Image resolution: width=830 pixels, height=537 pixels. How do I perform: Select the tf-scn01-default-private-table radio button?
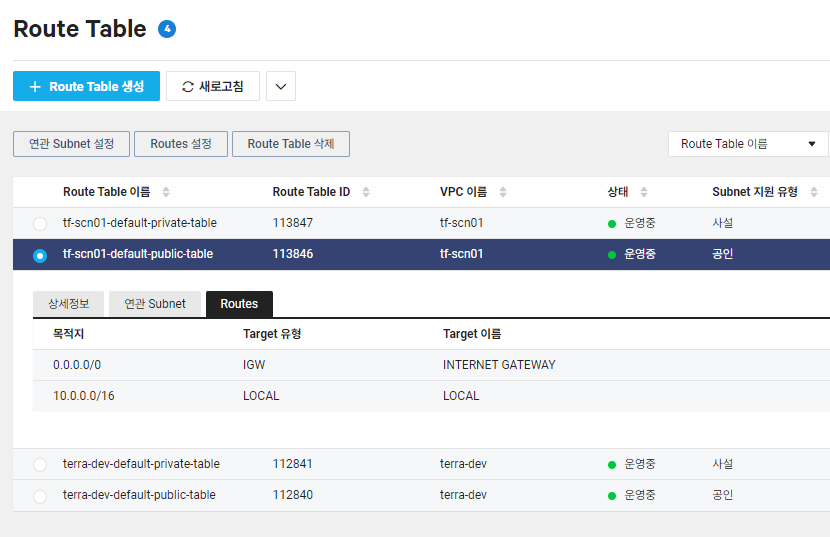(x=40, y=223)
